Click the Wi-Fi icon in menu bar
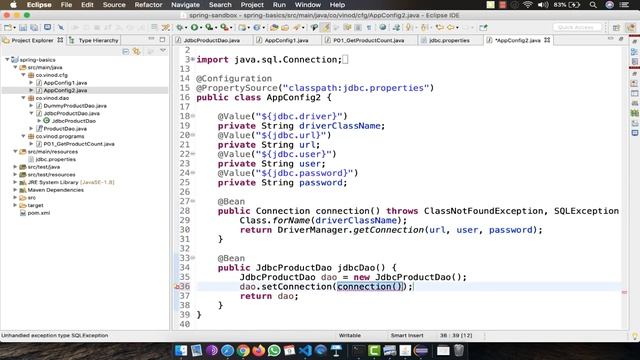The width and height of the screenshot is (640, 360). point(528,5)
